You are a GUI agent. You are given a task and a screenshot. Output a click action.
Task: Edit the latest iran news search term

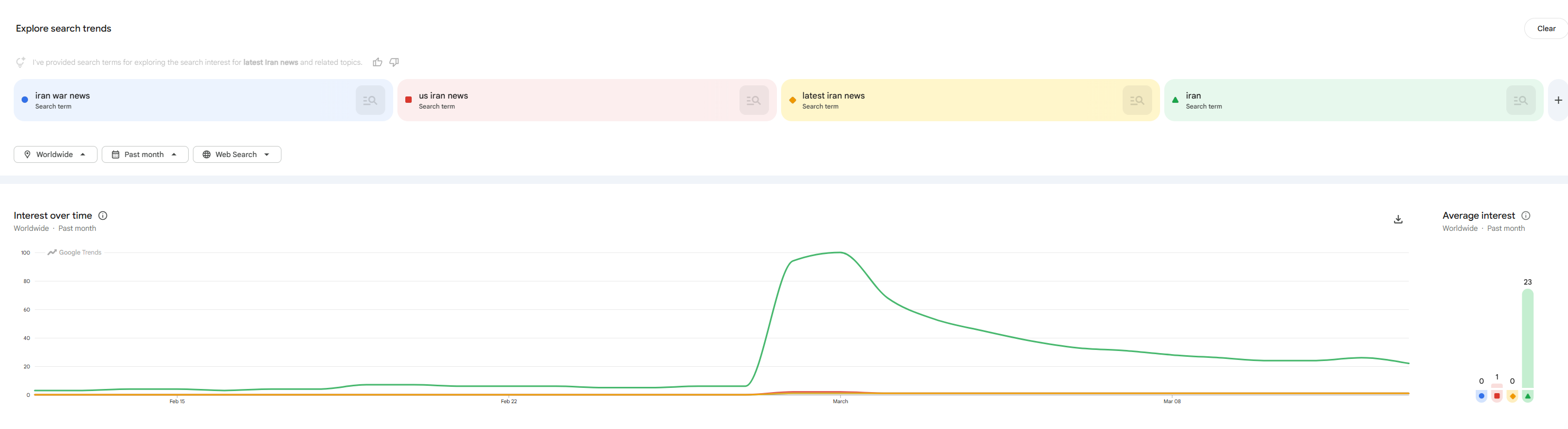[x=833, y=96]
